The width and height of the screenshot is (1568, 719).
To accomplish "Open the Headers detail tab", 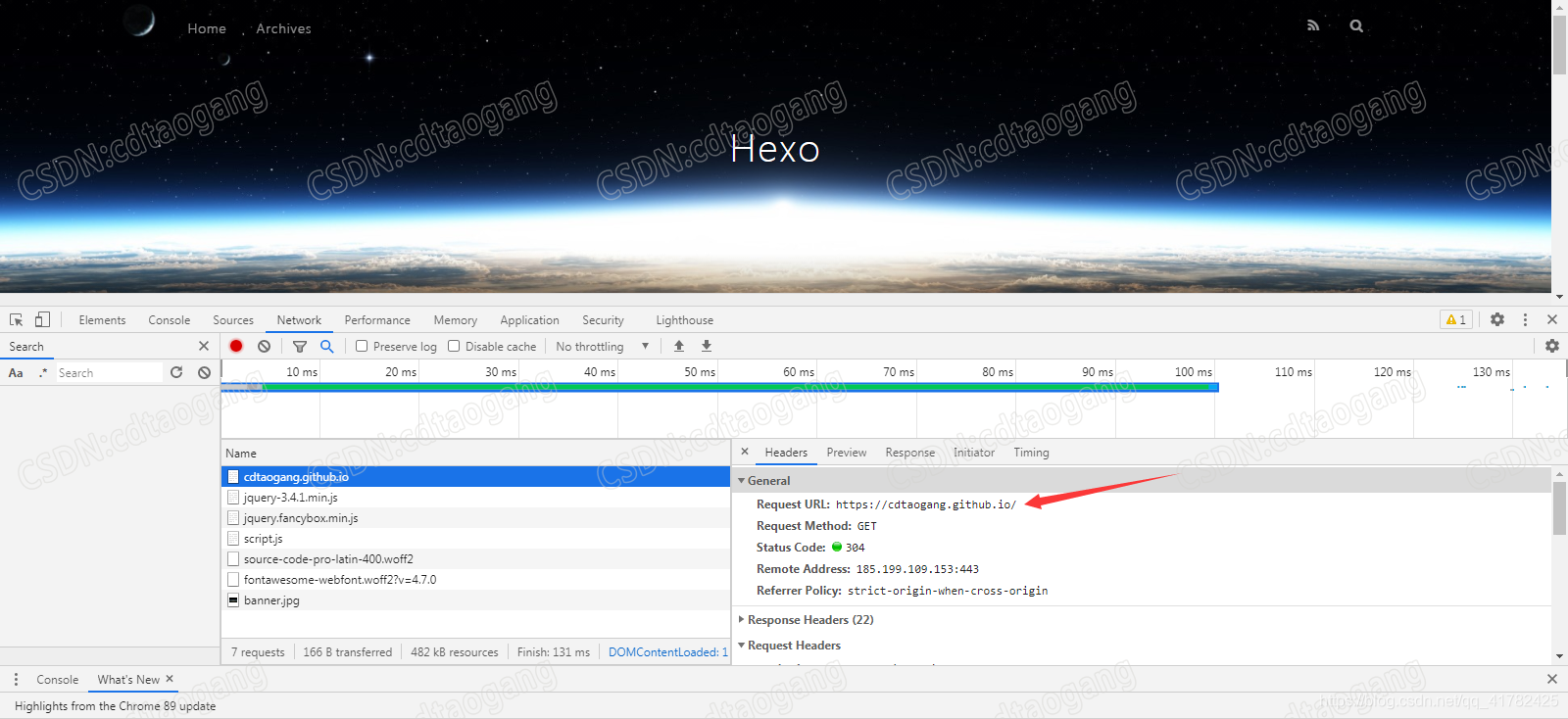I will (786, 453).
